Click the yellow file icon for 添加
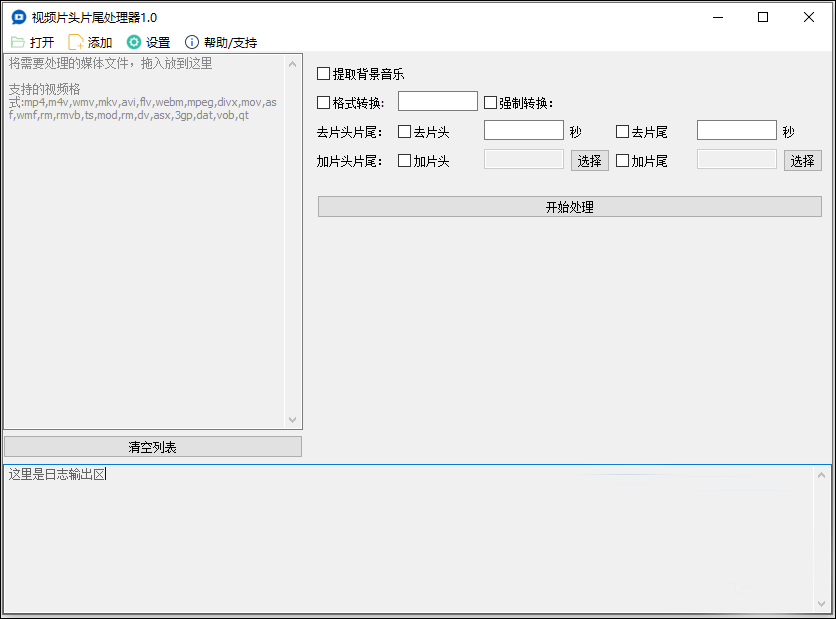 click(76, 42)
